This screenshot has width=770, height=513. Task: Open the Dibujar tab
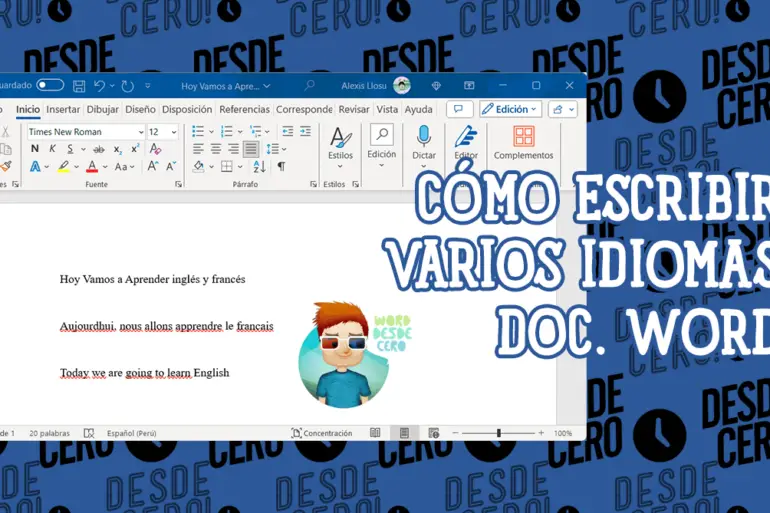click(x=103, y=109)
